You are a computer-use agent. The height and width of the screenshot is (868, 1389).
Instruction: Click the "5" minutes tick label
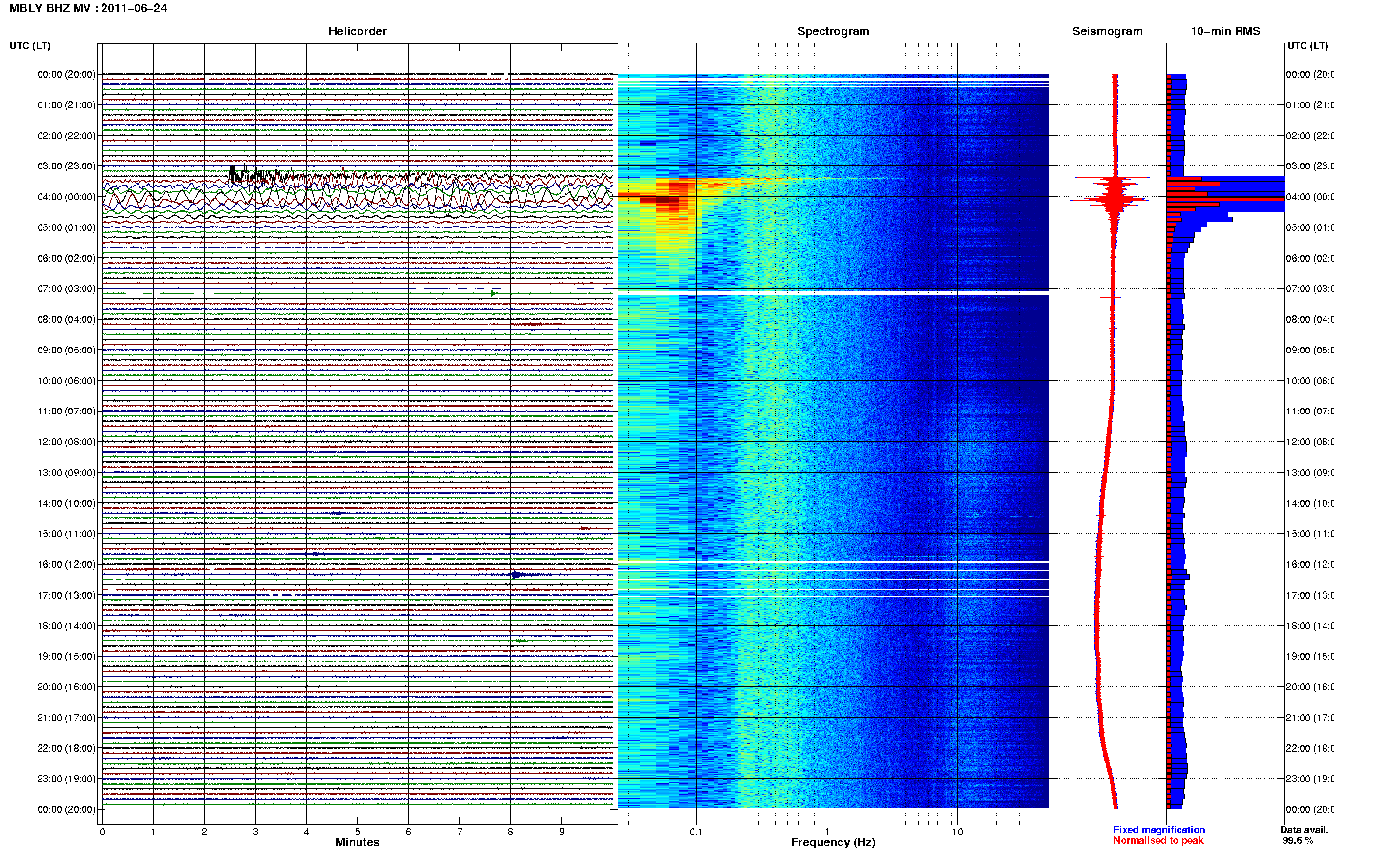click(x=357, y=832)
